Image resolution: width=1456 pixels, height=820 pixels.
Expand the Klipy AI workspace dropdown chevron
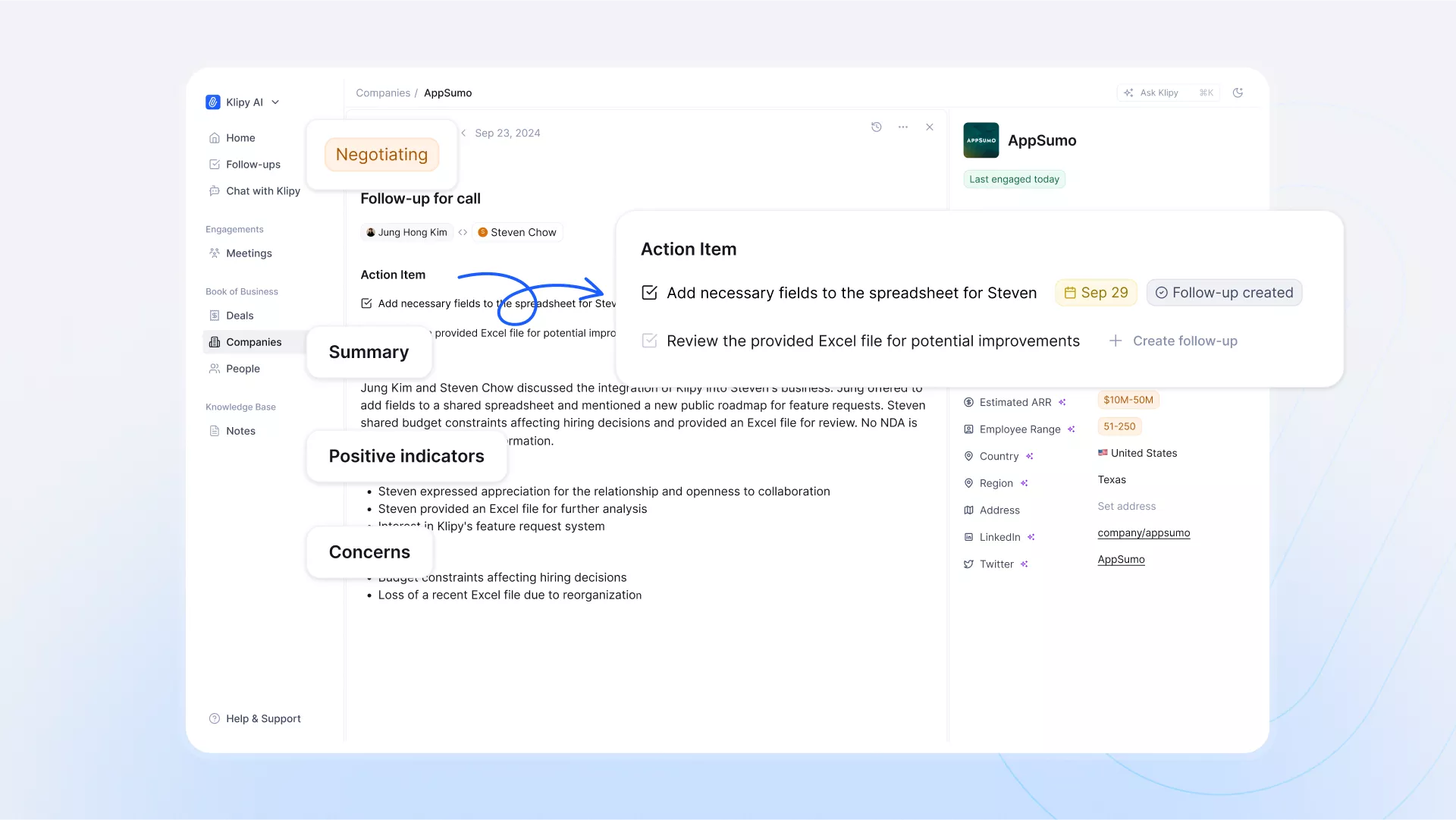point(275,102)
